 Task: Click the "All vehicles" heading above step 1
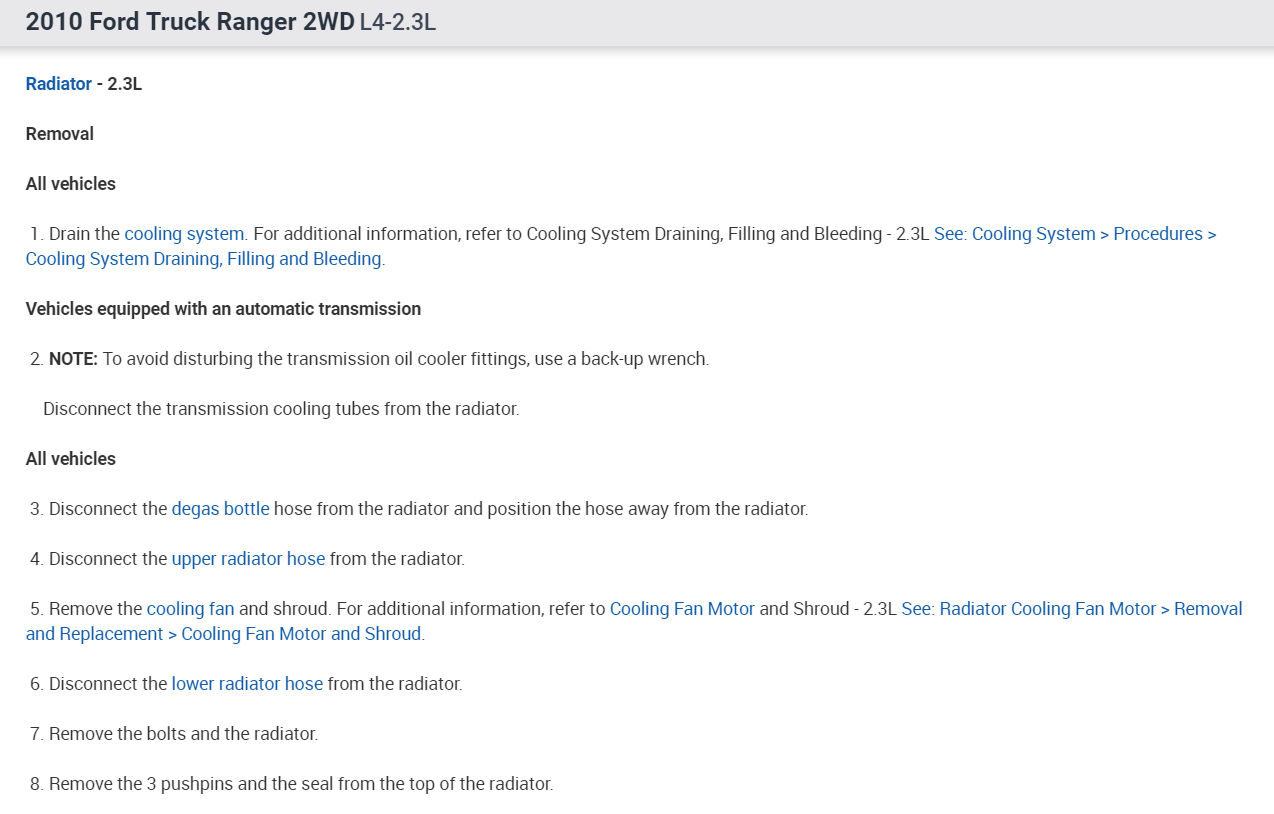coord(71,184)
